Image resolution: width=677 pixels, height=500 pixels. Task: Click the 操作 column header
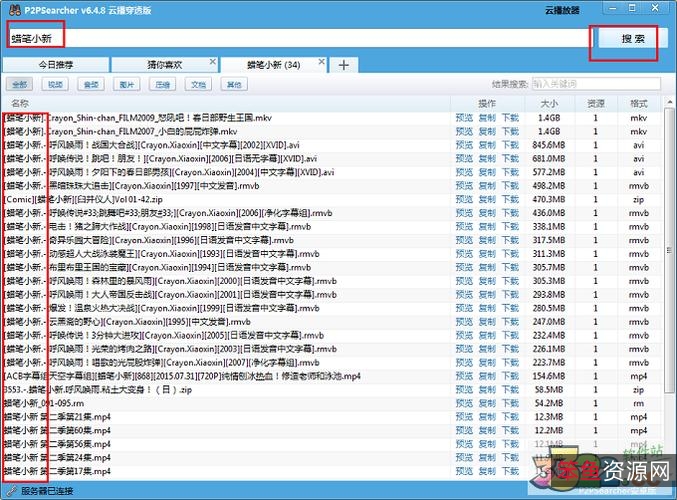[487, 104]
